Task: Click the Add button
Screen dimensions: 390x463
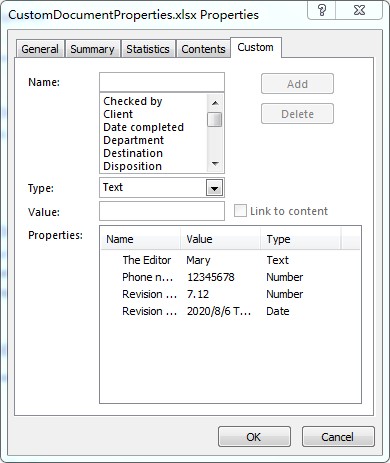Action: pyautogui.click(x=297, y=84)
